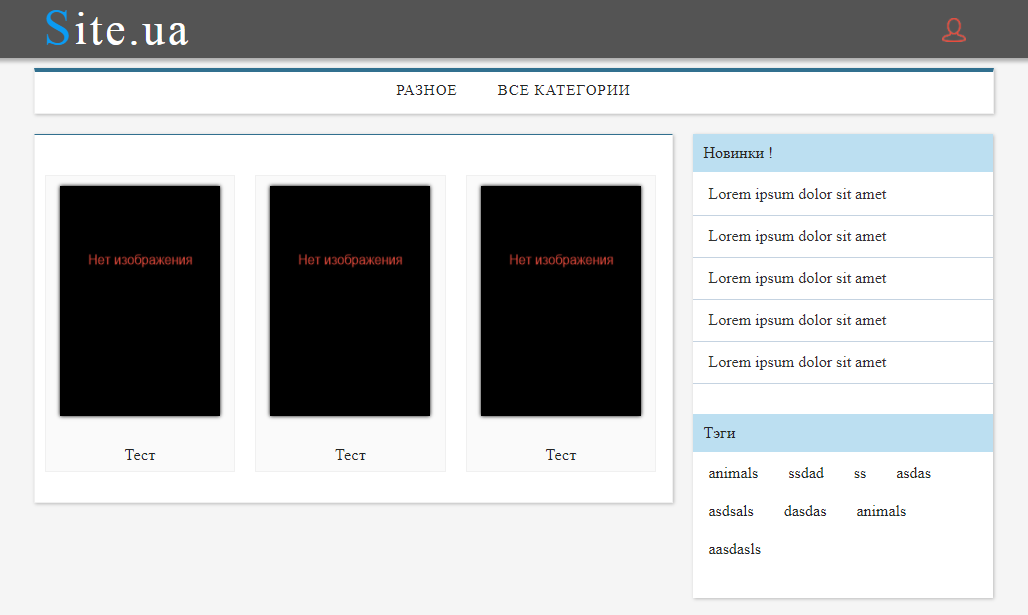
Task: Click the Site.ua logo
Action: click(x=117, y=29)
